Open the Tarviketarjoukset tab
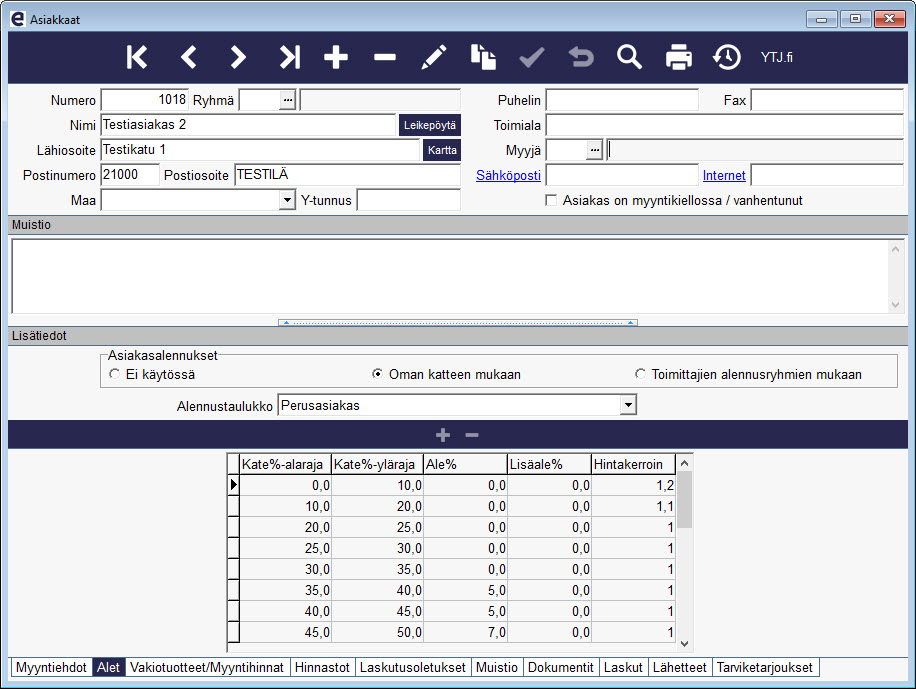Image resolution: width=916 pixels, height=689 pixels. (x=765, y=667)
